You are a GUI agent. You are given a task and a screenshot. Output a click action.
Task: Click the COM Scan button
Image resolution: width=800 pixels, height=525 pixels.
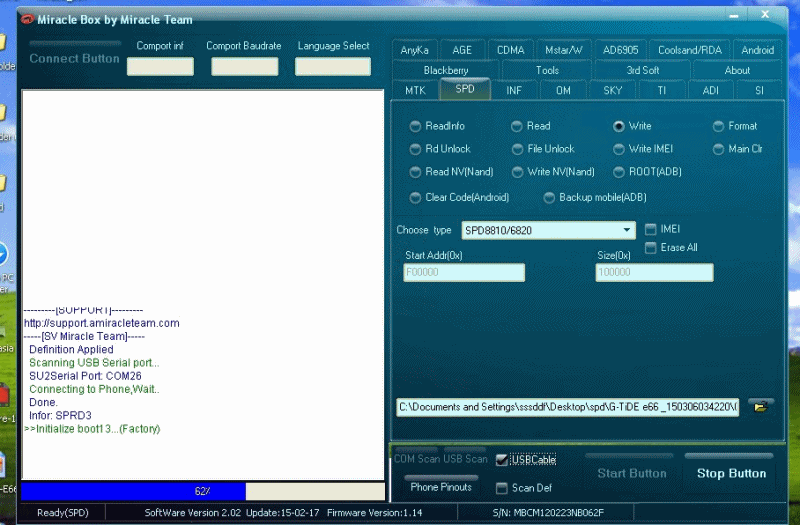(x=417, y=457)
